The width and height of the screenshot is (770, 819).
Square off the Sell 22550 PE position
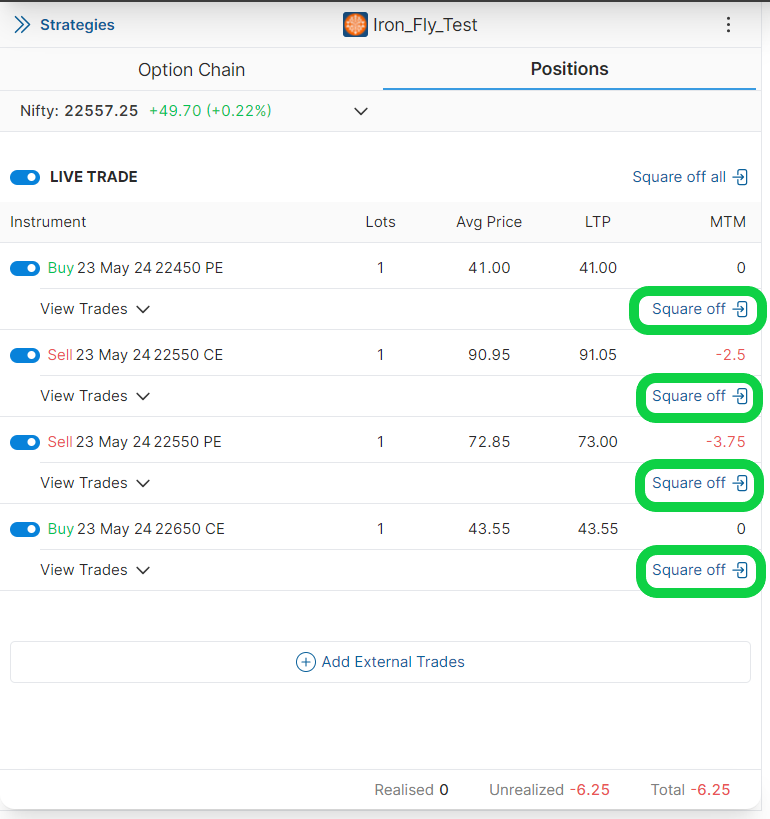tap(700, 483)
